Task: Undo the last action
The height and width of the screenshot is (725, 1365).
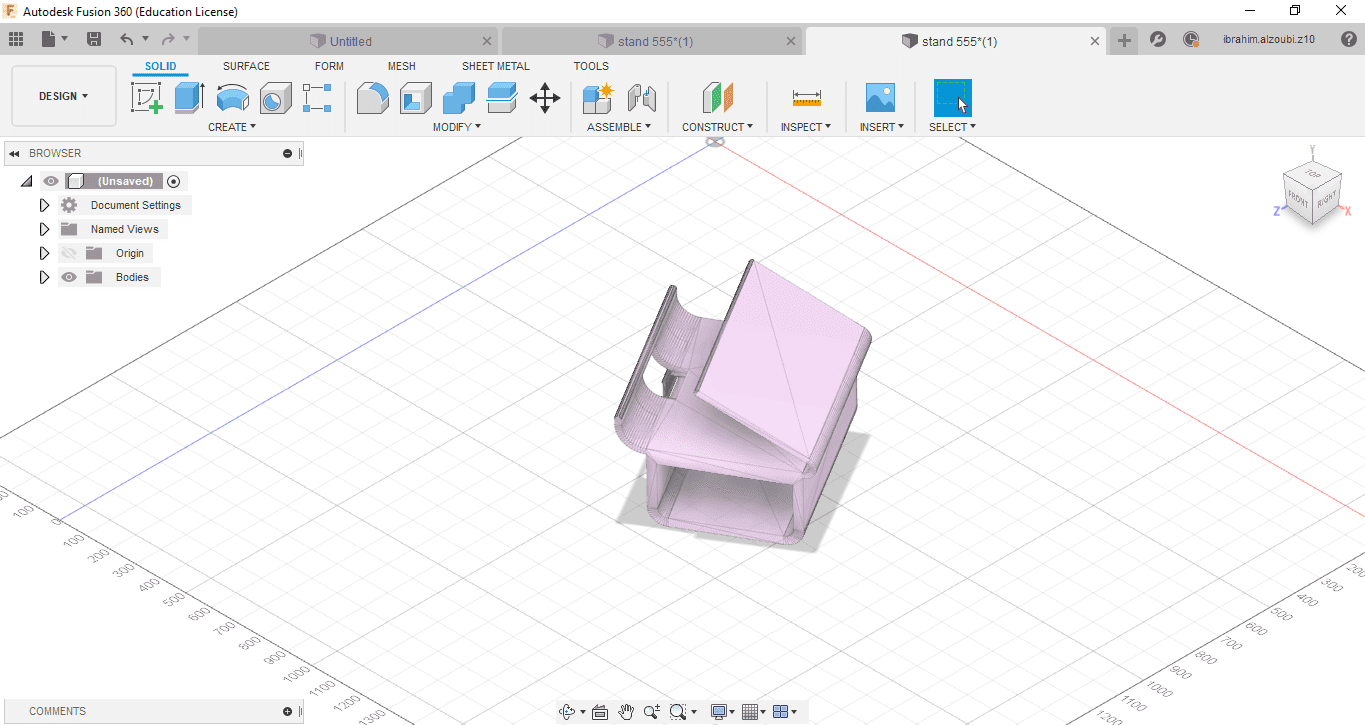Action: (x=126, y=40)
